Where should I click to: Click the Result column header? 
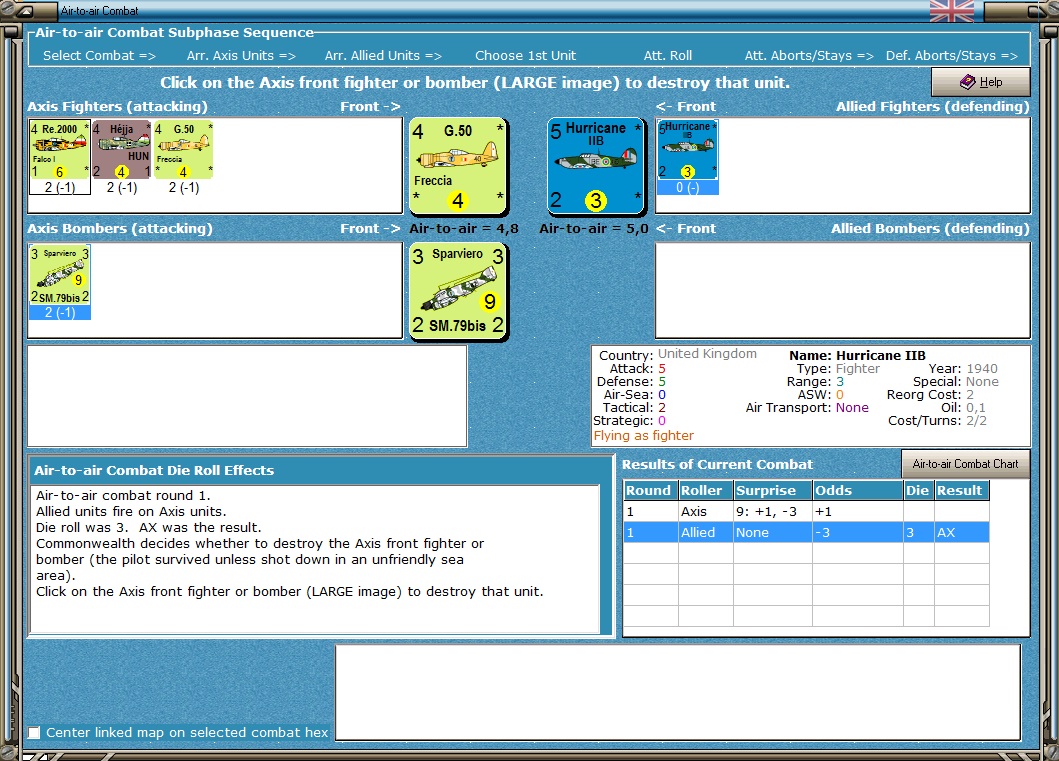click(962, 490)
